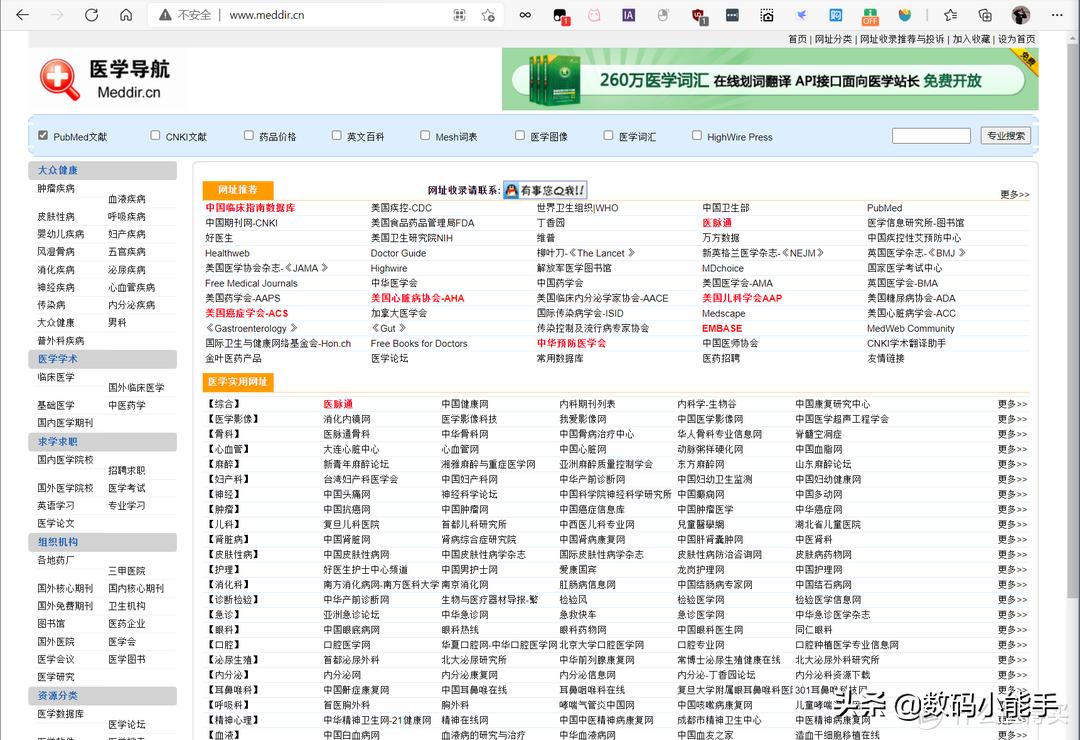Open the IA extension in the toolbar

click(x=630, y=15)
